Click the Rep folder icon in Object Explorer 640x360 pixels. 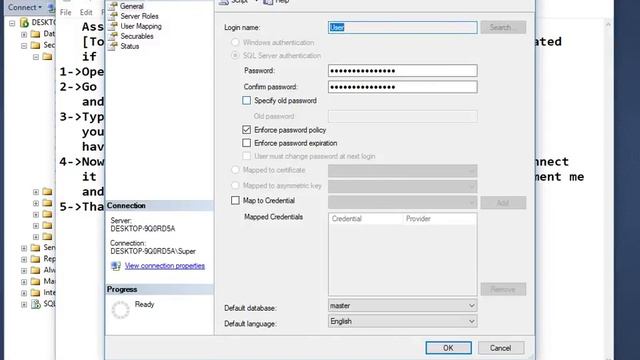36,259
